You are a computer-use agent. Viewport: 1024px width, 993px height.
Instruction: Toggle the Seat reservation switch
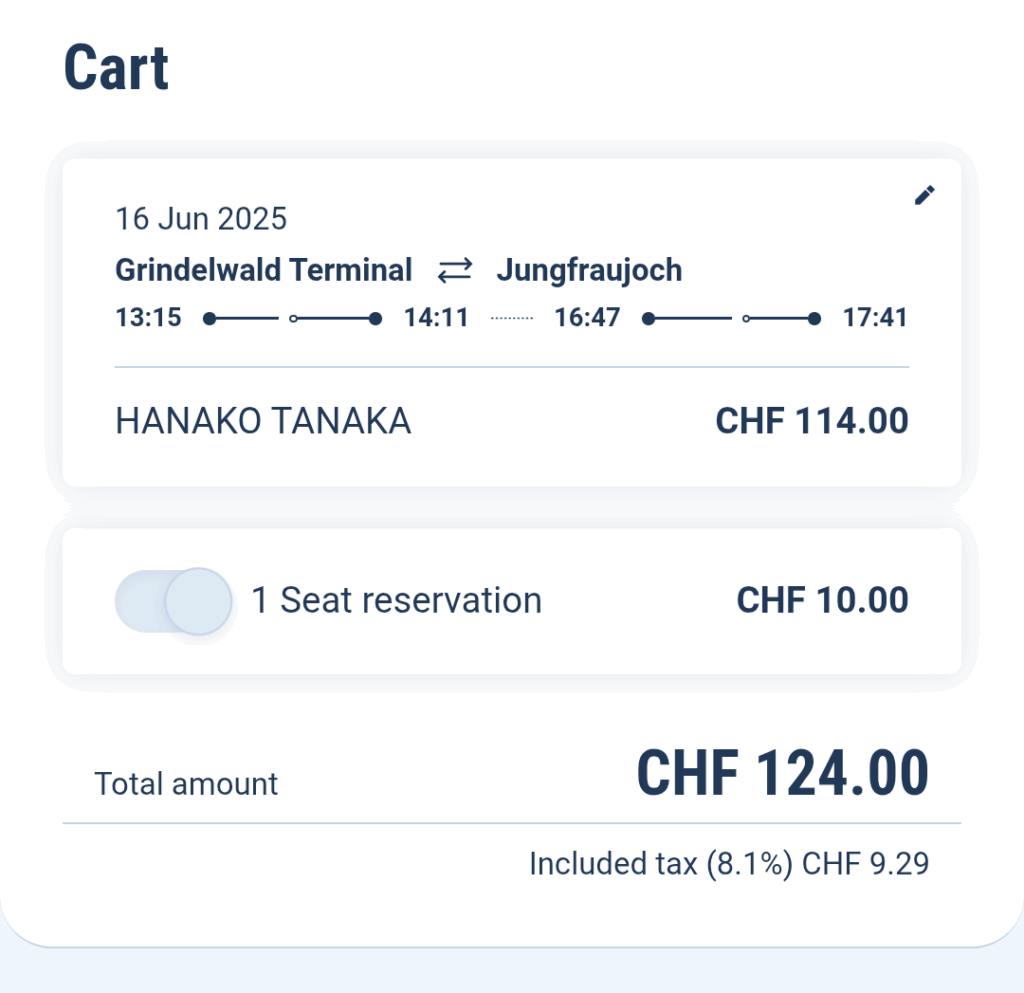click(173, 601)
